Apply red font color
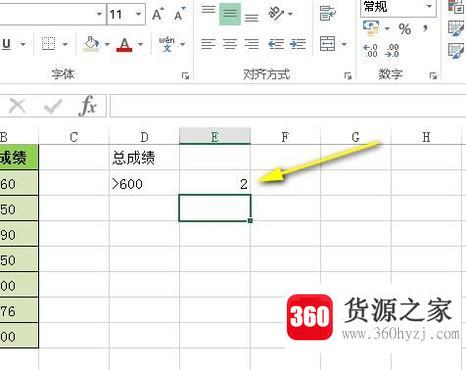Image resolution: width=466 pixels, height=370 pixels. [124, 44]
